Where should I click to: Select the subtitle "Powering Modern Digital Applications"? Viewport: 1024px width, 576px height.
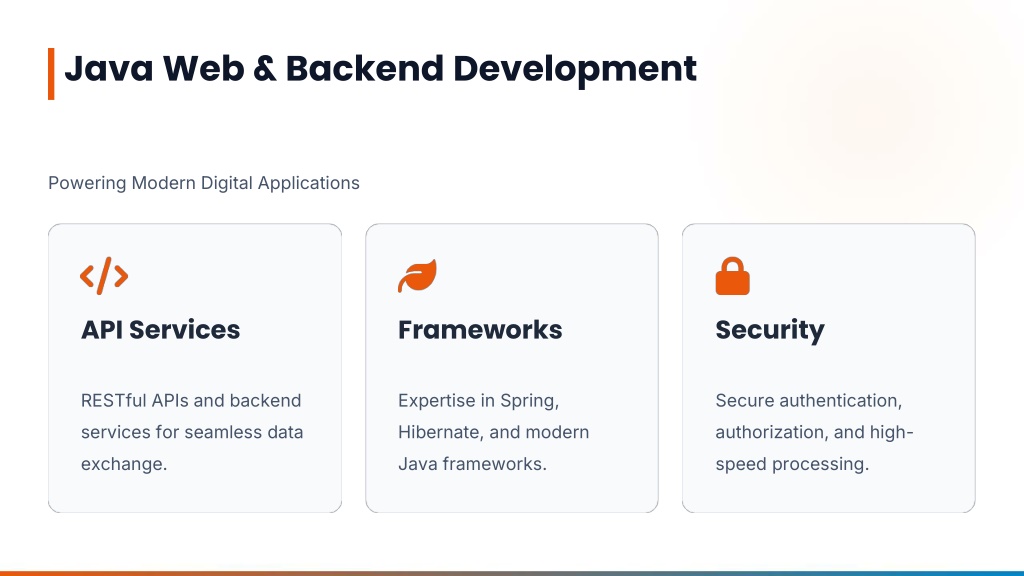(204, 183)
